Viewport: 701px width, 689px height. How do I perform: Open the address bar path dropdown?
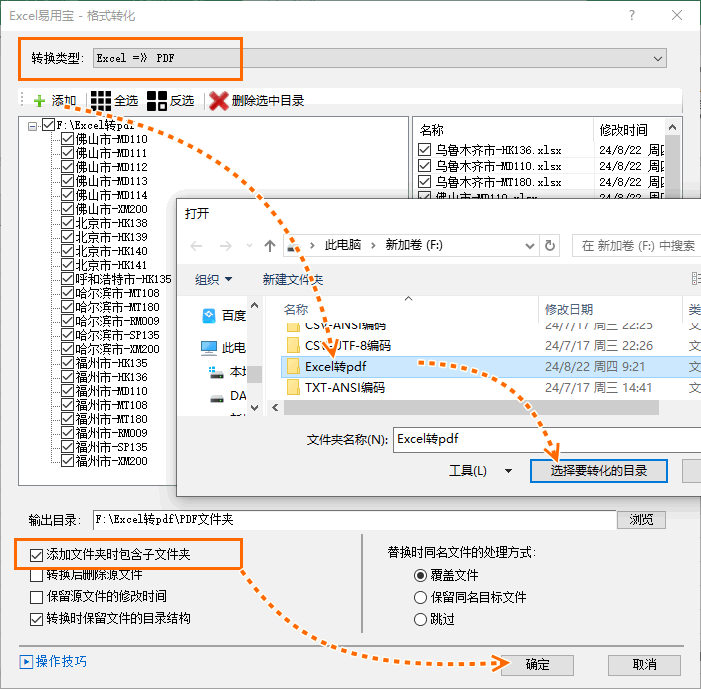(x=530, y=245)
